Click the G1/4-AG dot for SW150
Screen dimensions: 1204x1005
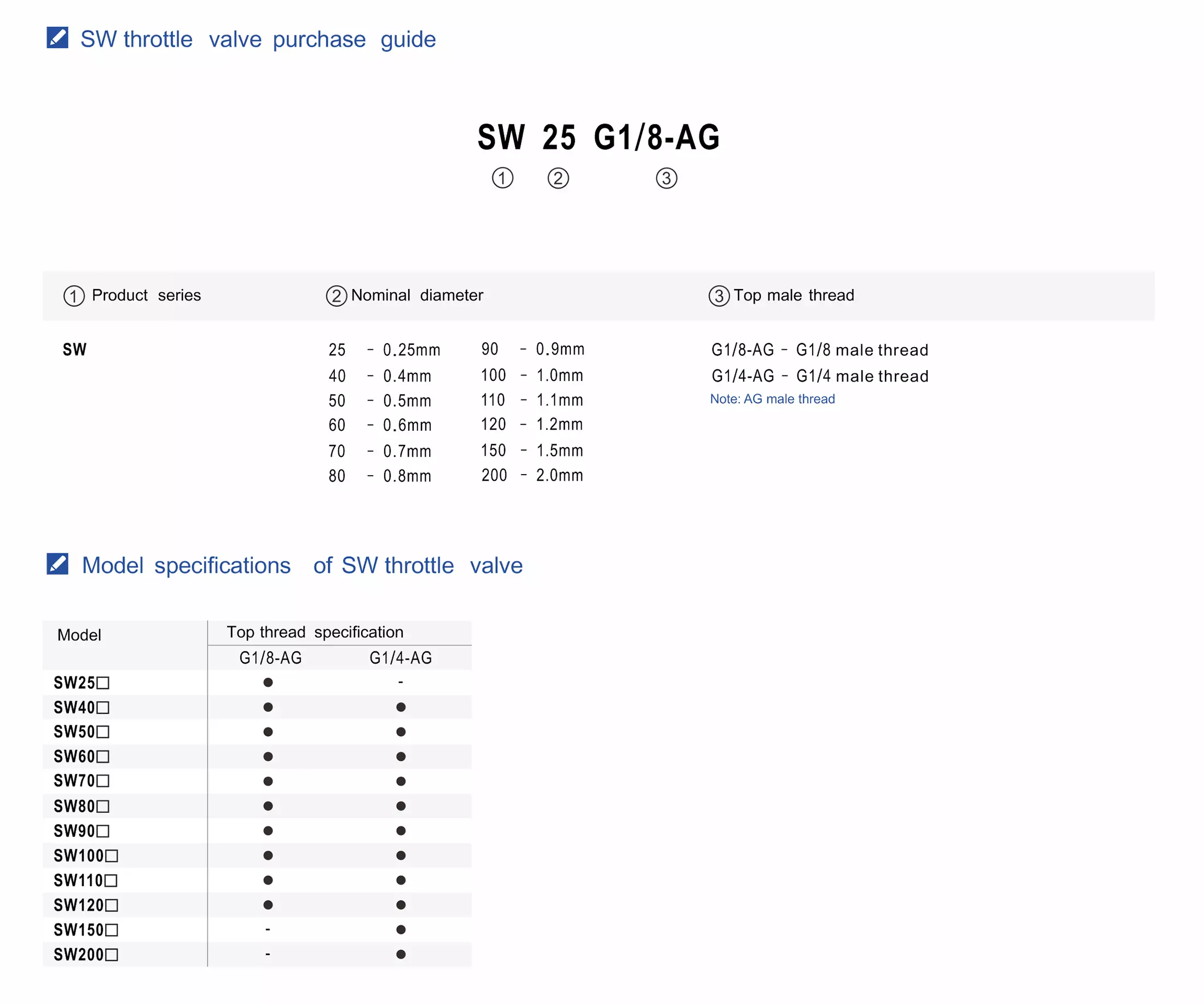pos(401,930)
